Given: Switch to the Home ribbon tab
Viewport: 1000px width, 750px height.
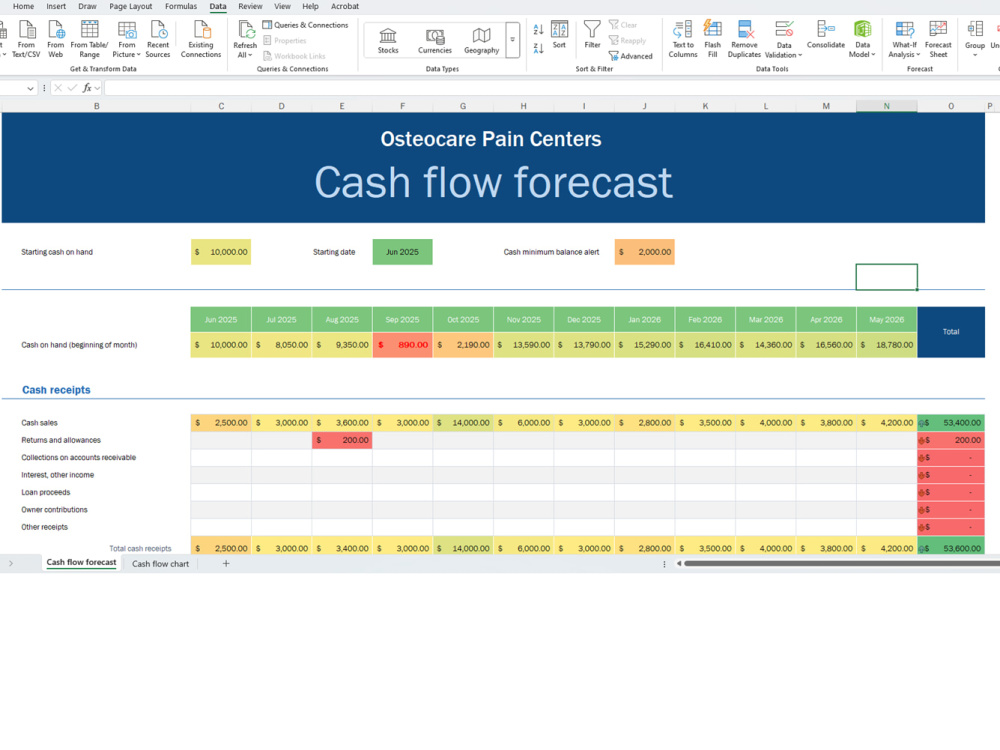Looking at the screenshot, I should 24,6.
